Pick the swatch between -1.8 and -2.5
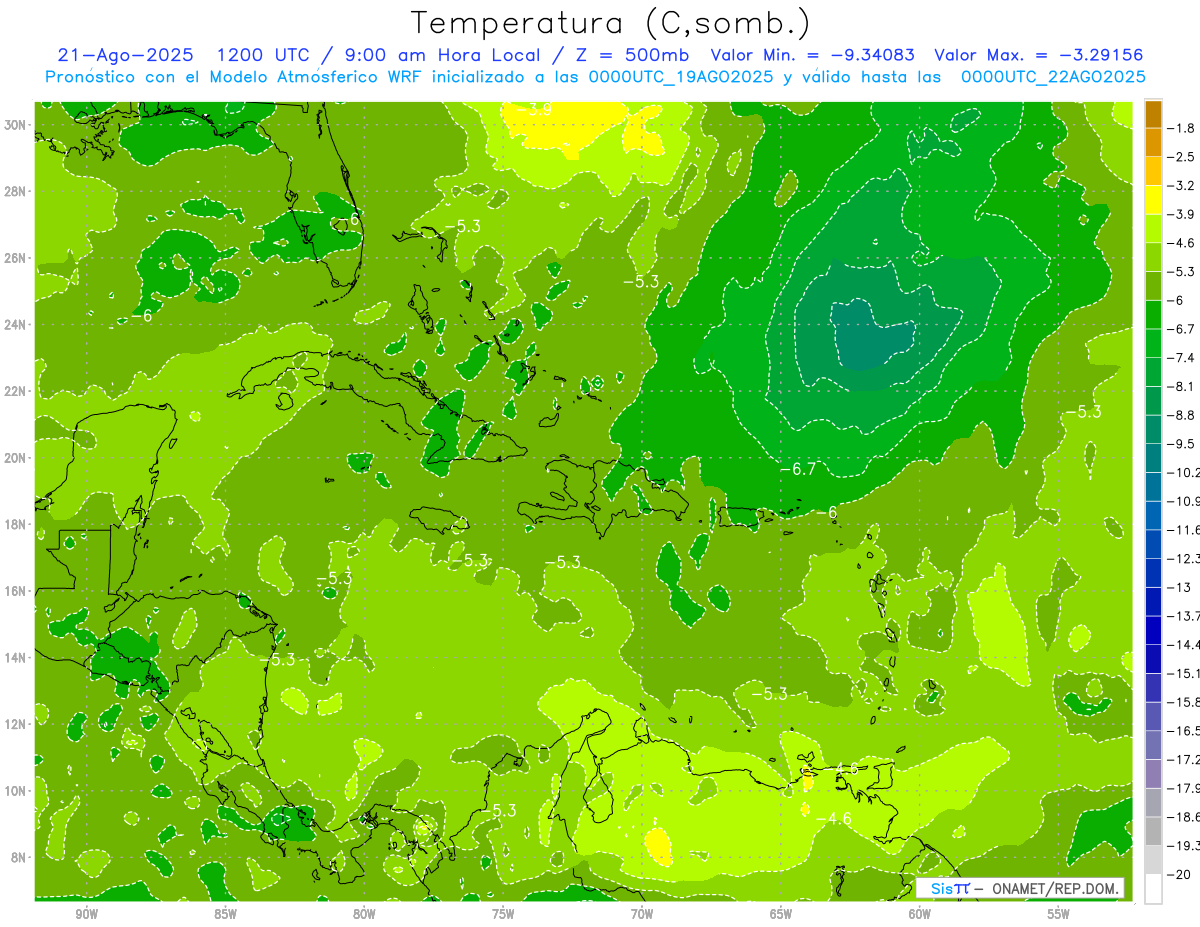The height and width of the screenshot is (927, 1200). click(x=1154, y=142)
